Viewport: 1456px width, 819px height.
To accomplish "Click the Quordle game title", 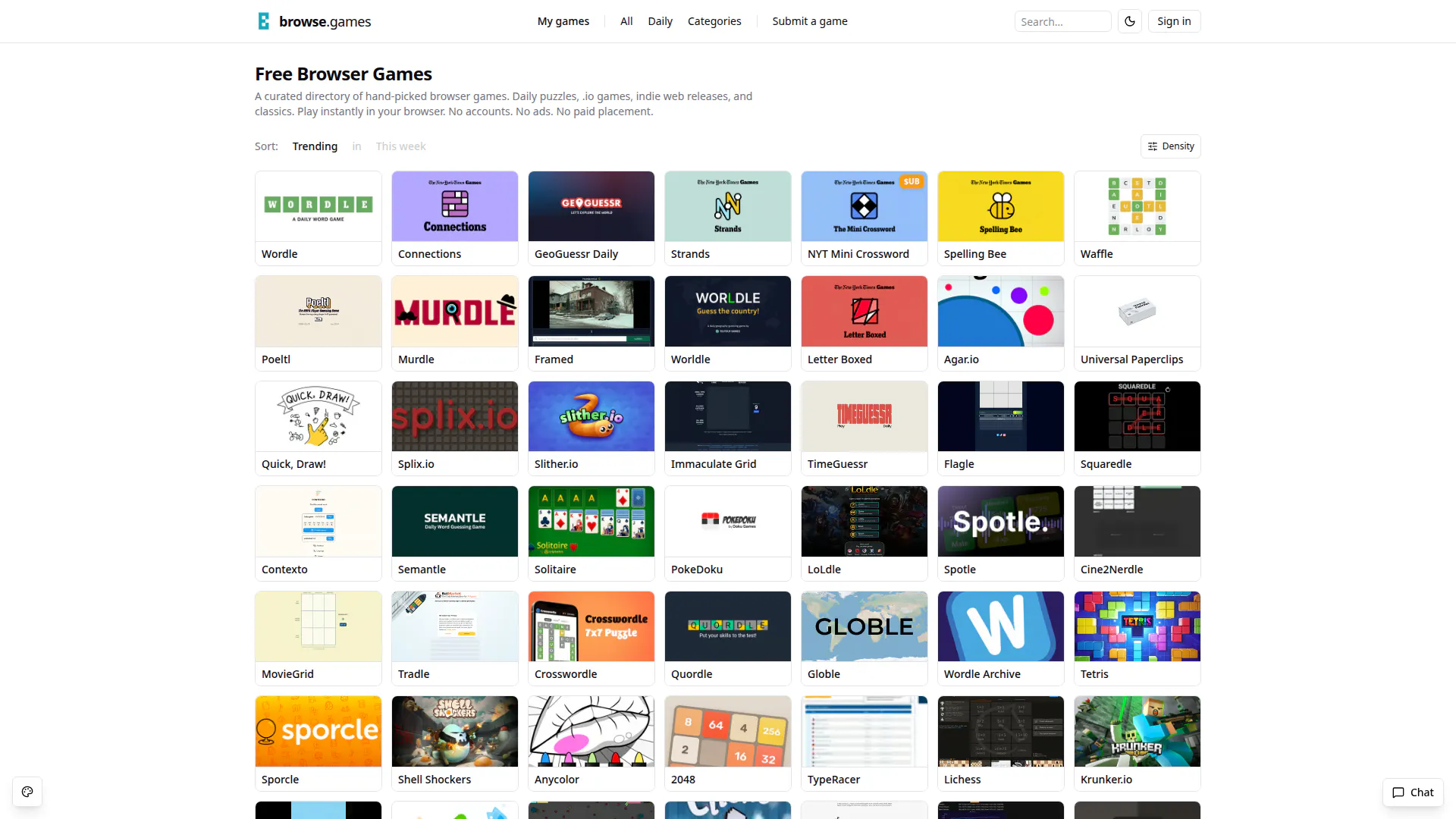I will (x=692, y=674).
